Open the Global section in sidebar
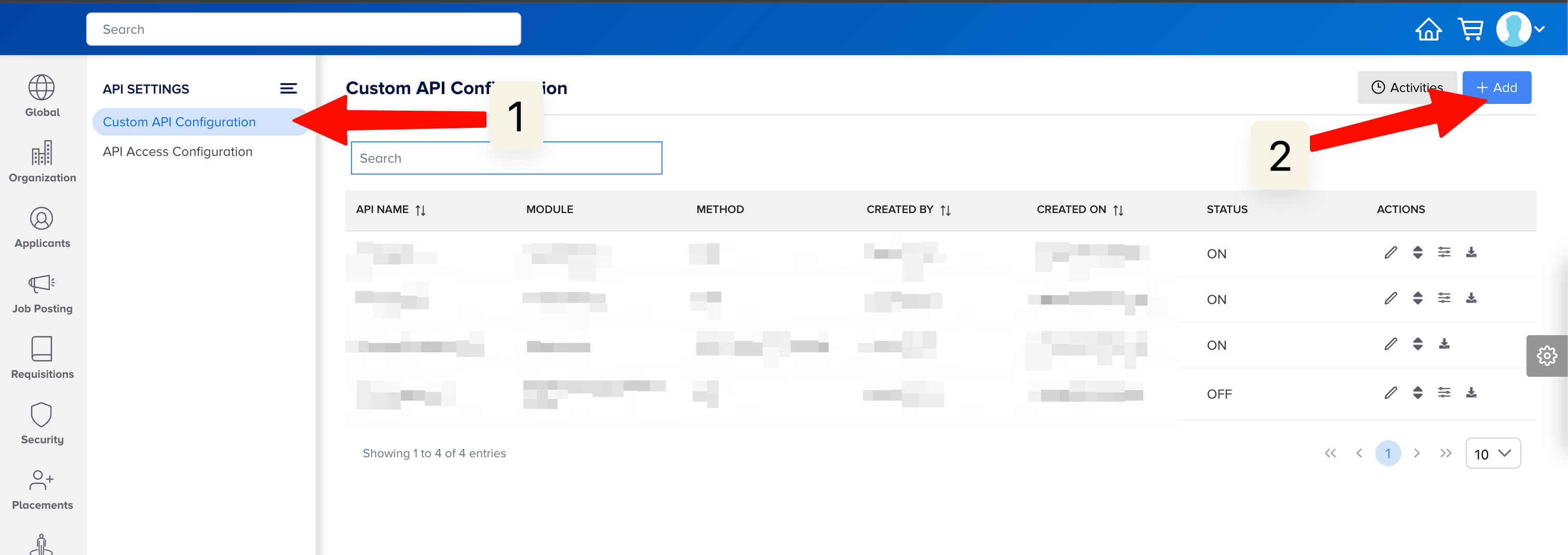The image size is (1568, 555). point(42,96)
